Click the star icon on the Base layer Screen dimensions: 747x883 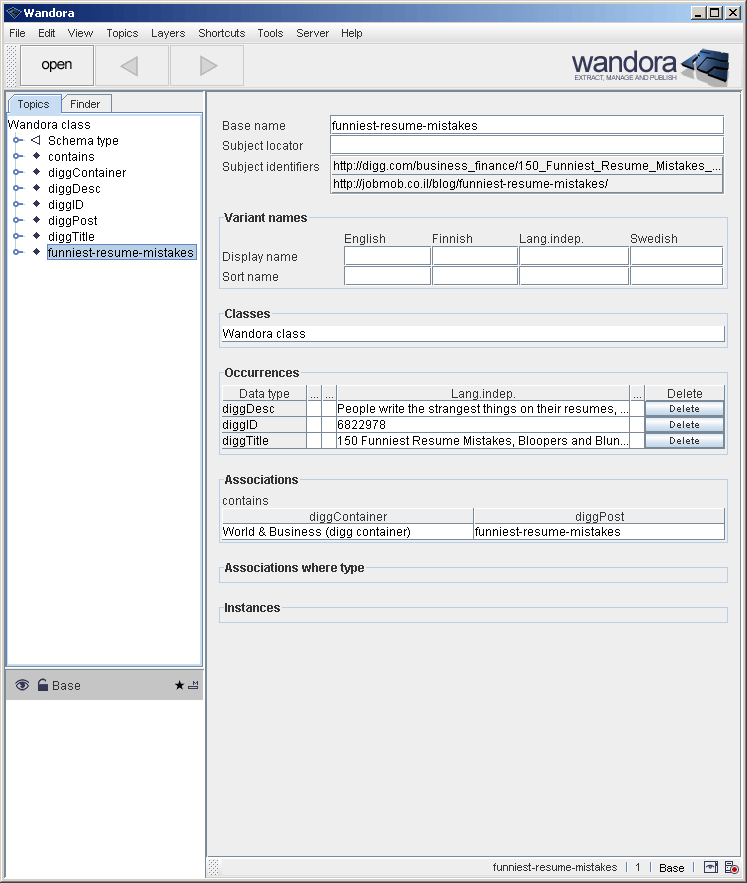179,686
